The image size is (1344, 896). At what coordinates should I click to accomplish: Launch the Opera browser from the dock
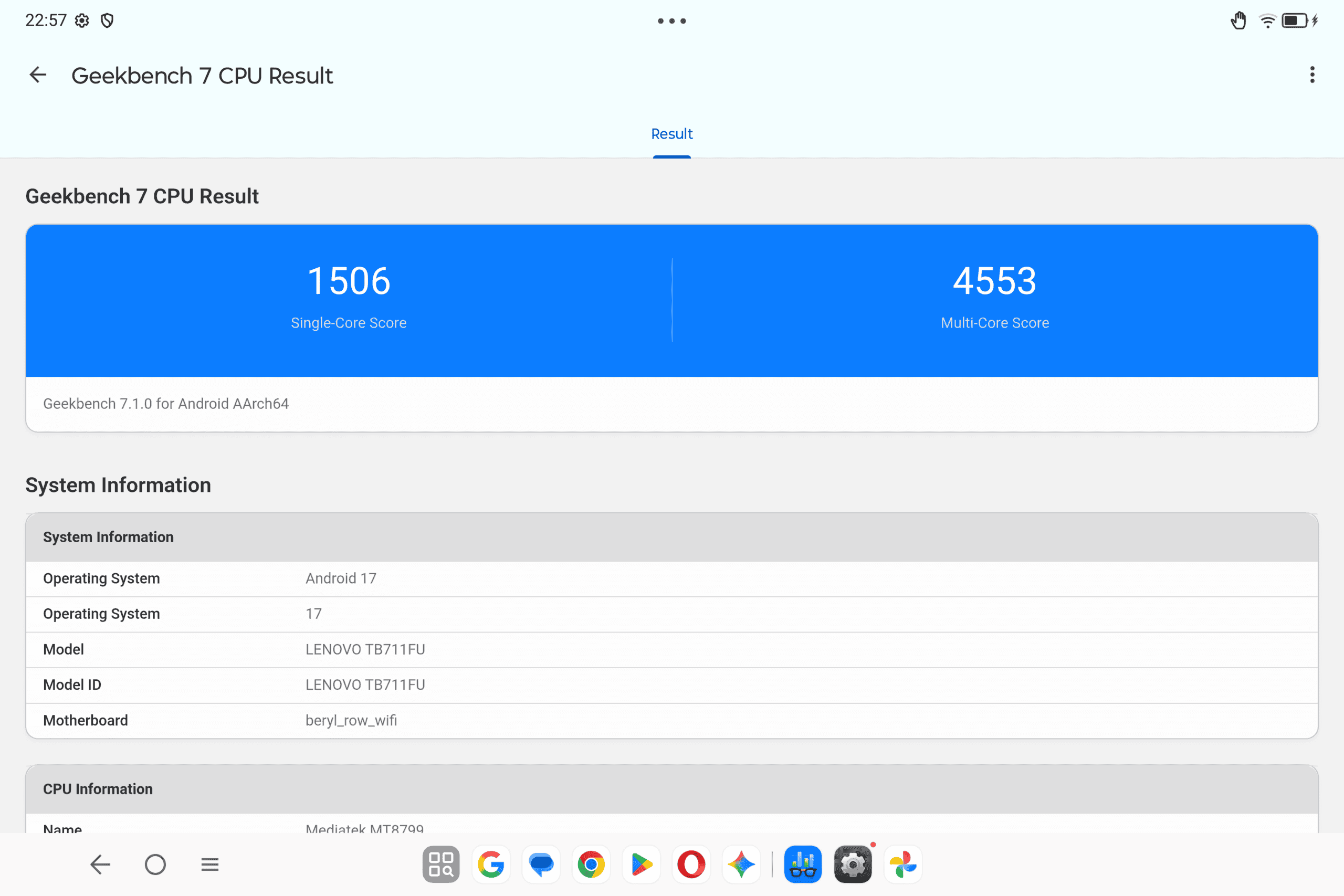(691, 864)
